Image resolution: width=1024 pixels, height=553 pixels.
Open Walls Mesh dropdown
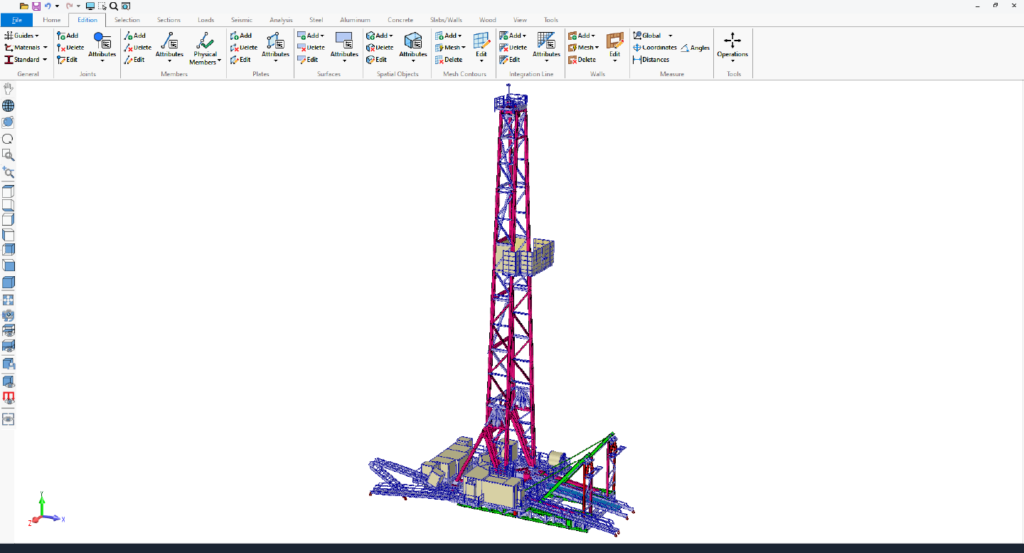click(583, 48)
